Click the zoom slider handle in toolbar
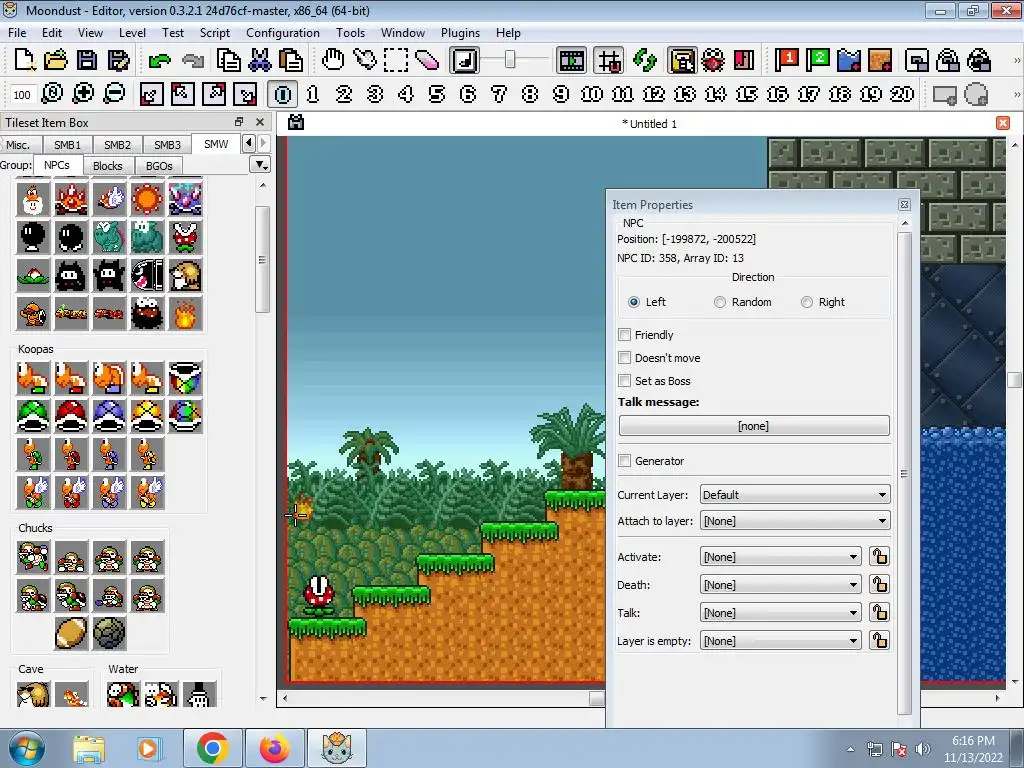This screenshot has height=768, width=1024. [x=510, y=60]
